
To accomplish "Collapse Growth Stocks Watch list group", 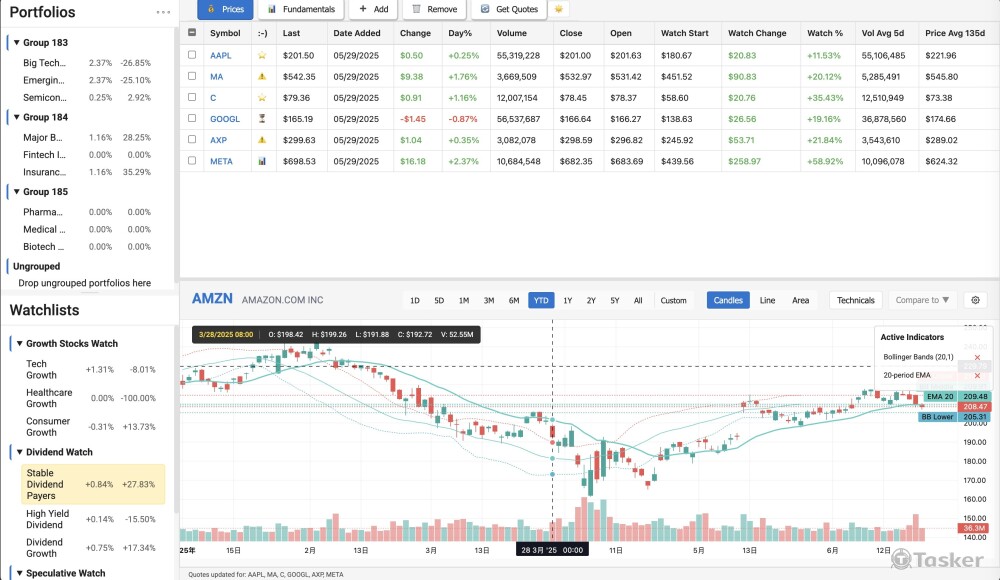I will click(x=19, y=343).
